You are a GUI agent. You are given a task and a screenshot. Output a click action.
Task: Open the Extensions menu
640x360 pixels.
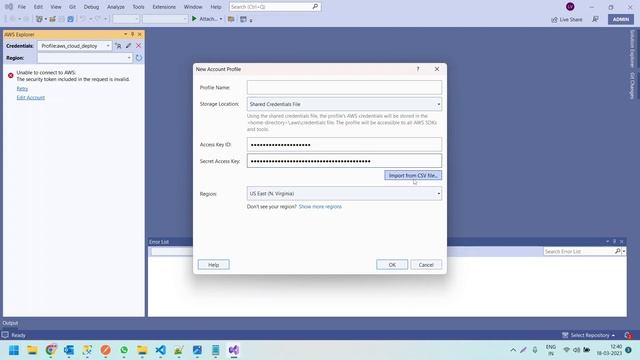click(164, 7)
